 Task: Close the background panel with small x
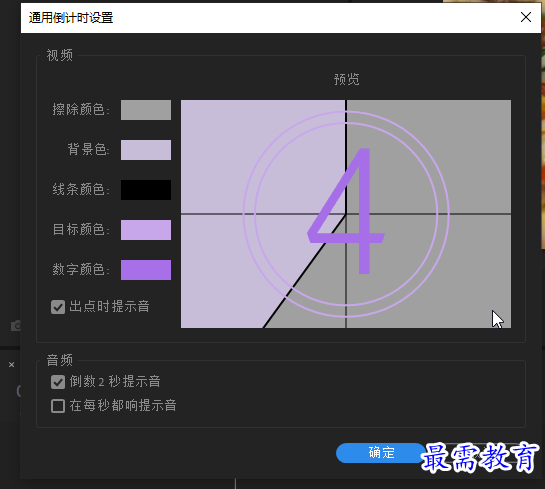click(11, 365)
